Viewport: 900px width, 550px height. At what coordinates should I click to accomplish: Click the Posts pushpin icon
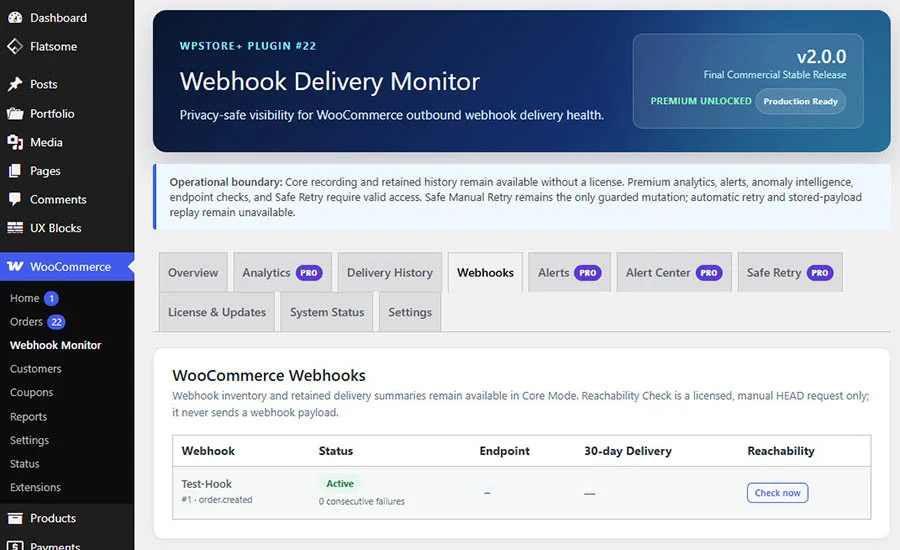pos(15,84)
